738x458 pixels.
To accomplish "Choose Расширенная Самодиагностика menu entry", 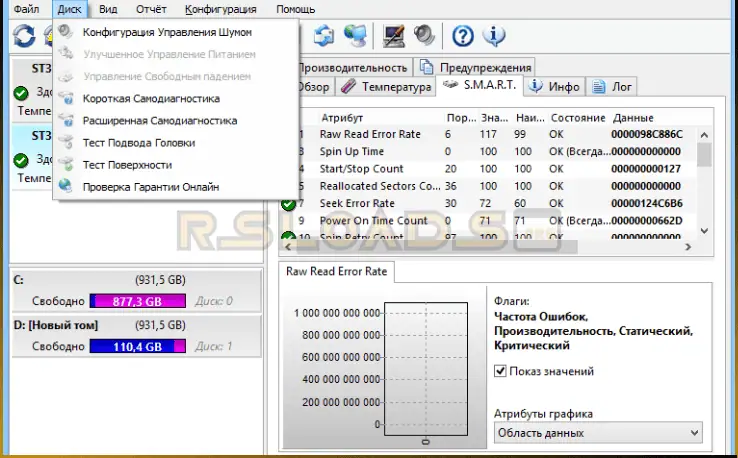I will click(160, 121).
